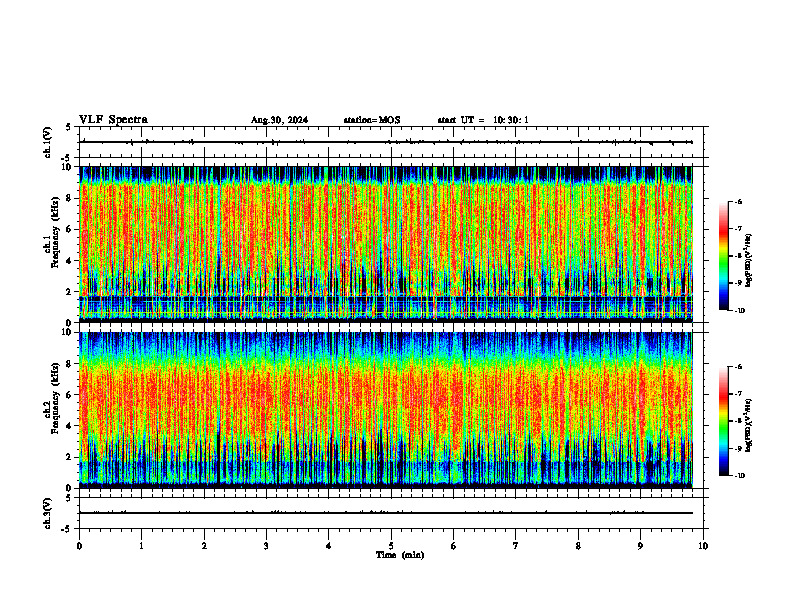This screenshot has height=612, width=792.
Task: Click the "0" tick on Time axis
Action: click(79, 546)
